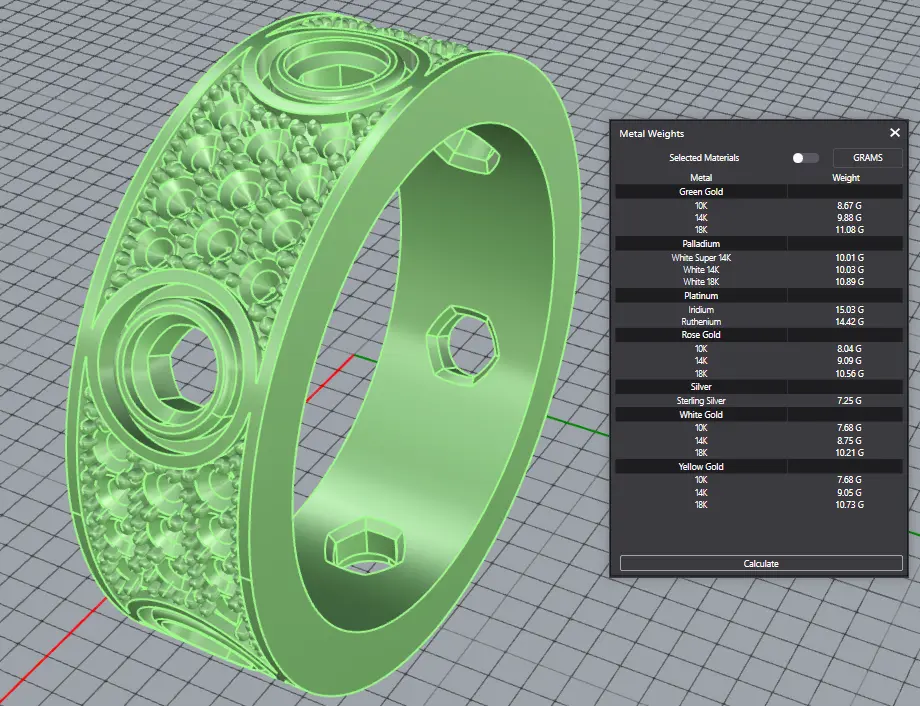Toggle the Selected Materials switch
920x706 pixels.
tap(805, 158)
